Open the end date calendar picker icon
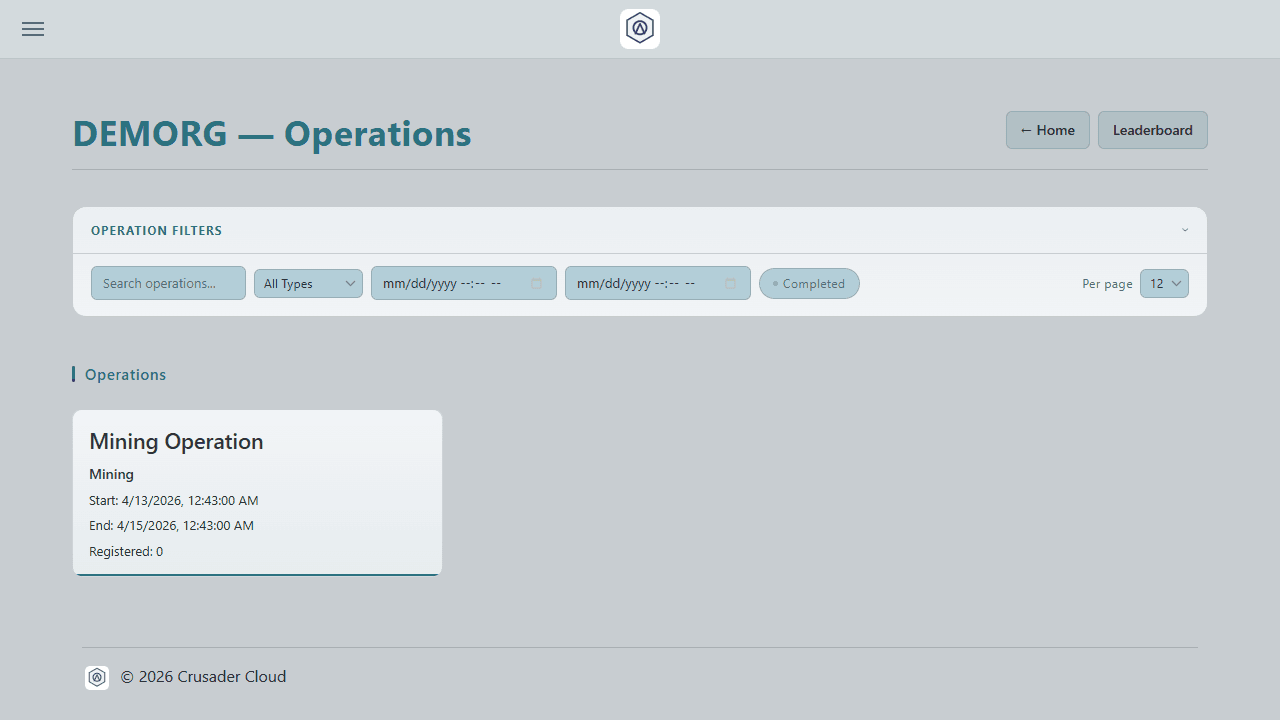 (x=730, y=283)
